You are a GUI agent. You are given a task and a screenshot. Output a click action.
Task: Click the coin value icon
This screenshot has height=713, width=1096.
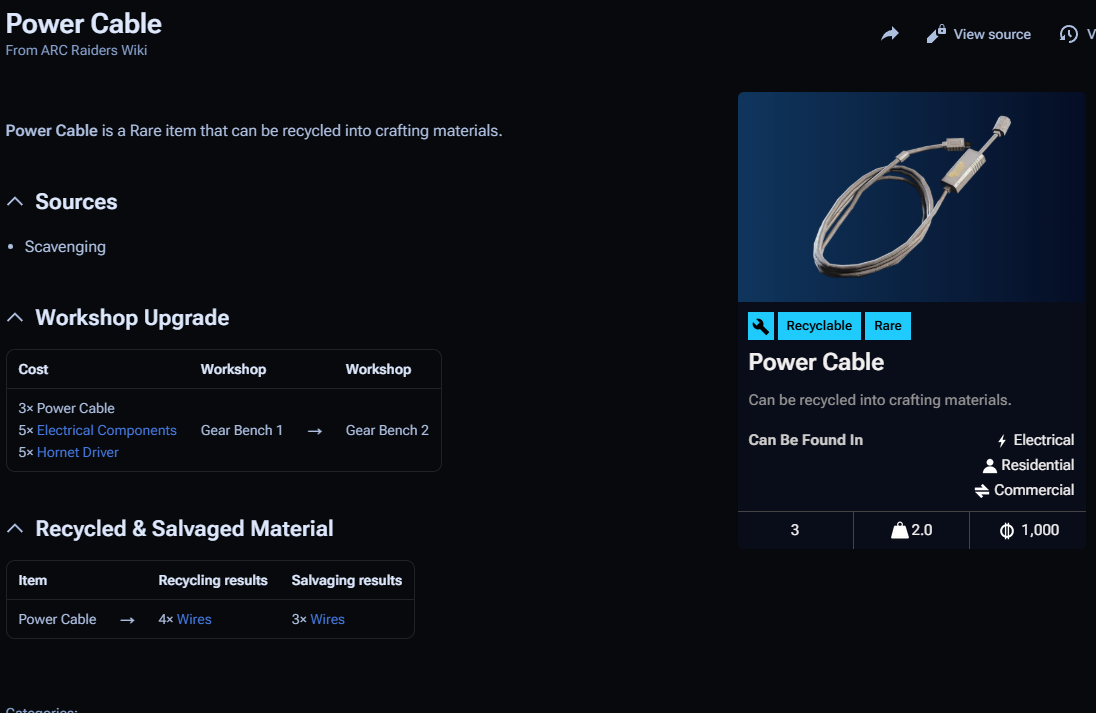(x=1007, y=530)
